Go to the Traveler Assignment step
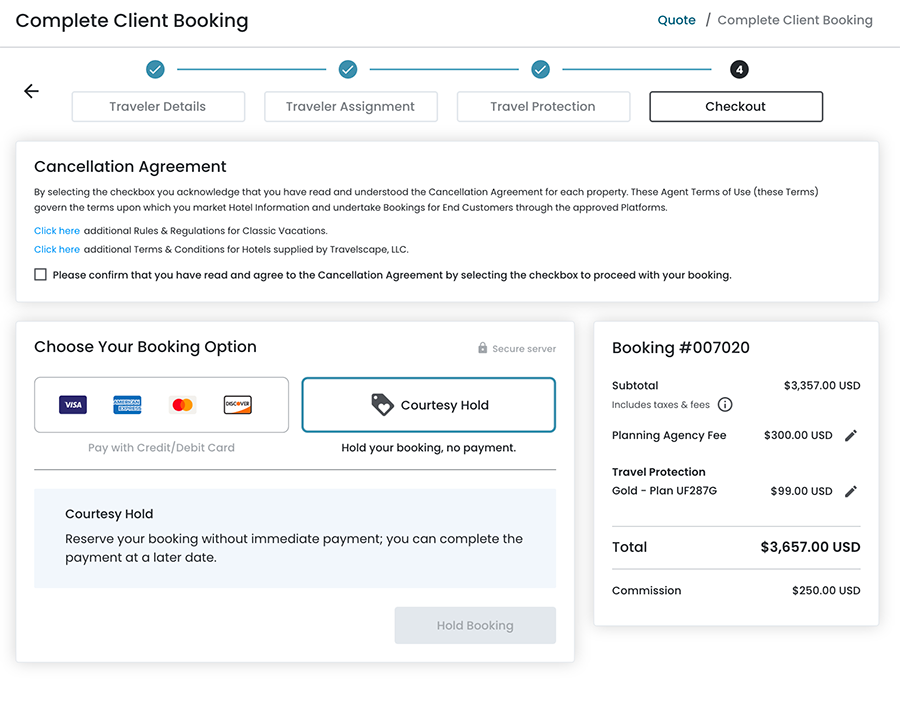The image size is (900, 702). pyautogui.click(x=350, y=107)
